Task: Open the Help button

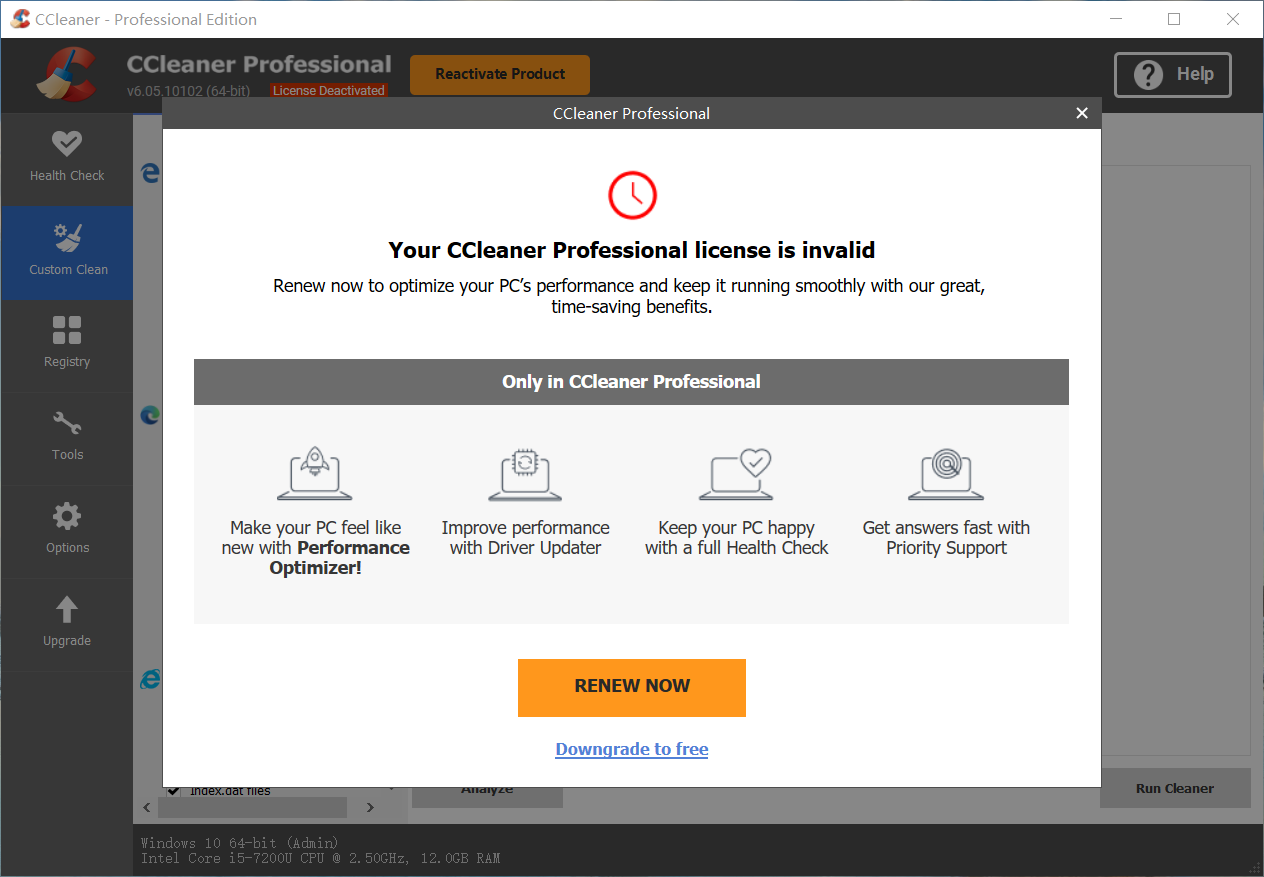Action: pos(1173,75)
